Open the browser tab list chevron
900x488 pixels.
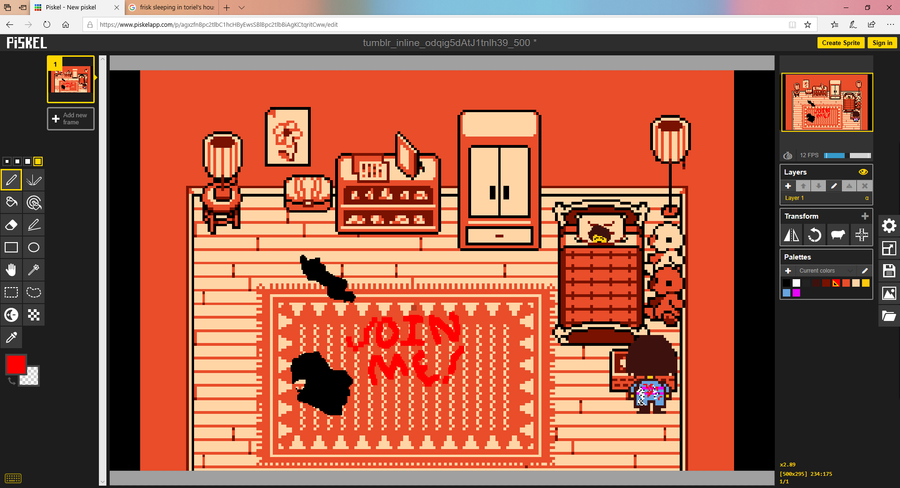coord(242,7)
